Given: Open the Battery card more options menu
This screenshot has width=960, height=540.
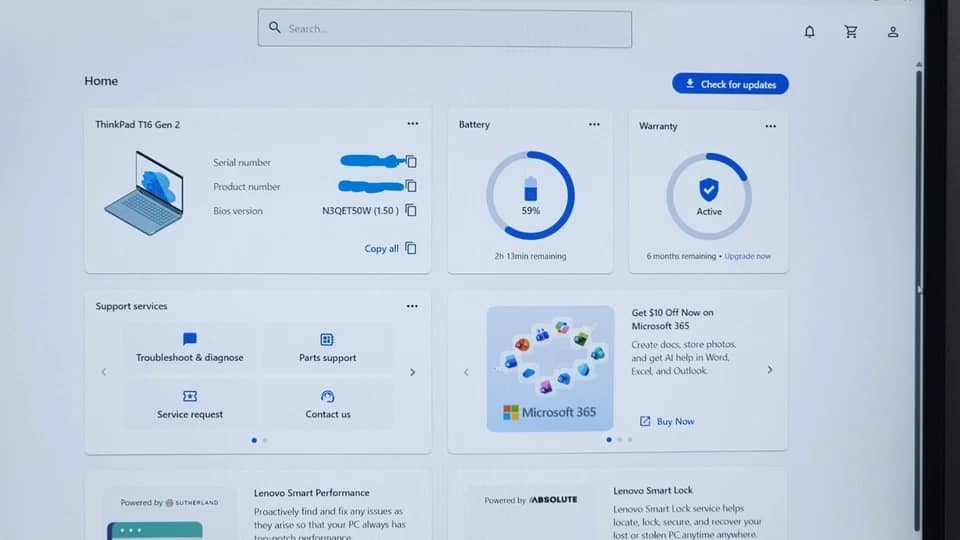Looking at the screenshot, I should [x=594, y=124].
